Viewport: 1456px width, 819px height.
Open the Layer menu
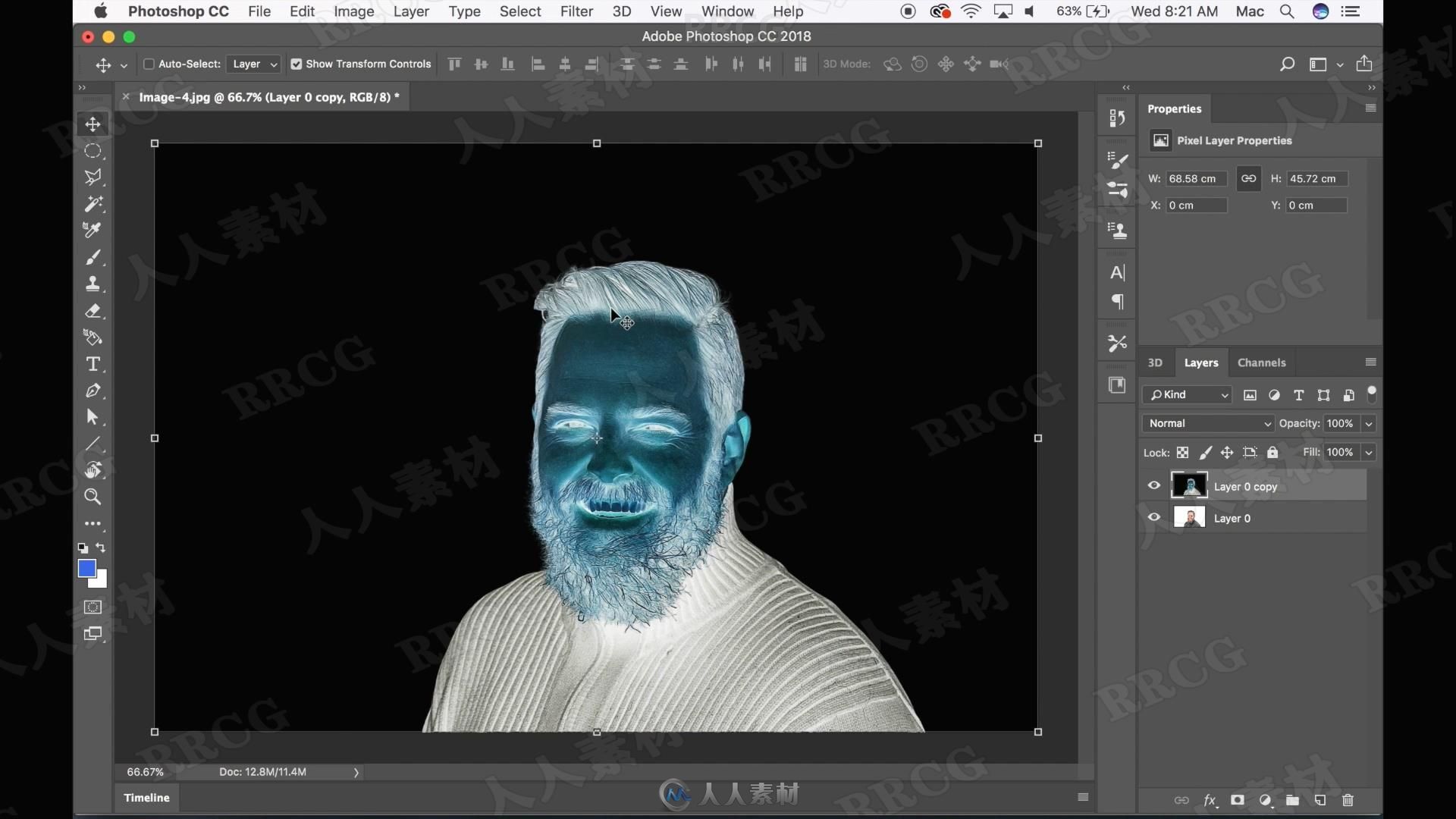tap(409, 10)
